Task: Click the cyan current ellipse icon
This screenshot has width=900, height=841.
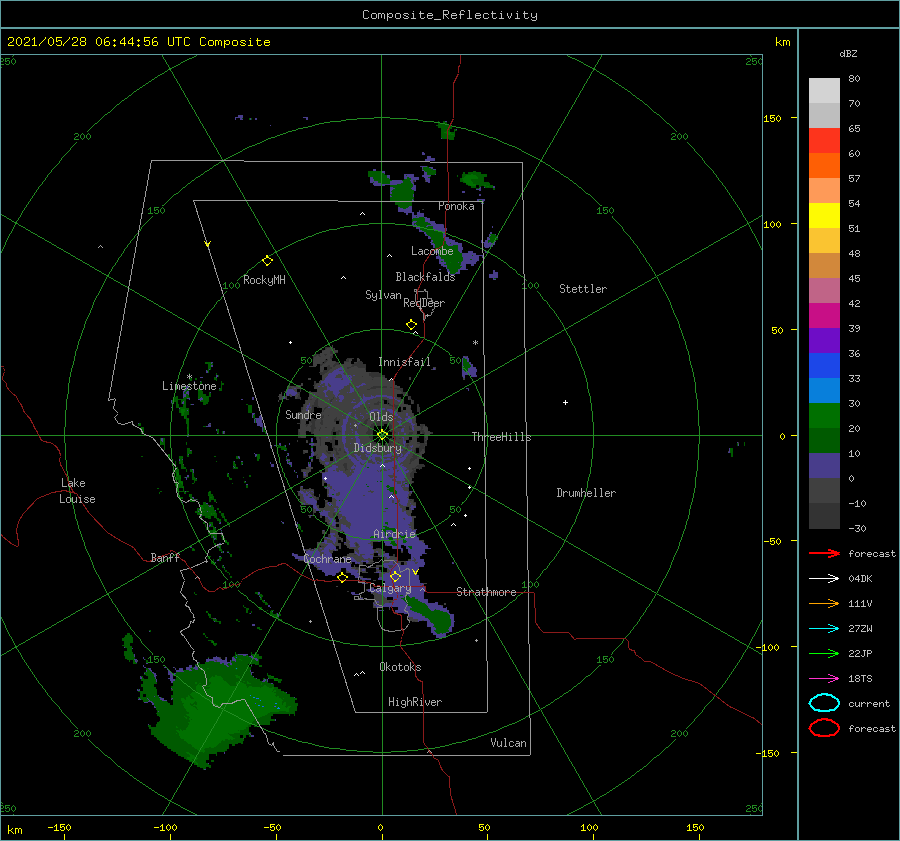Action: 824,703
